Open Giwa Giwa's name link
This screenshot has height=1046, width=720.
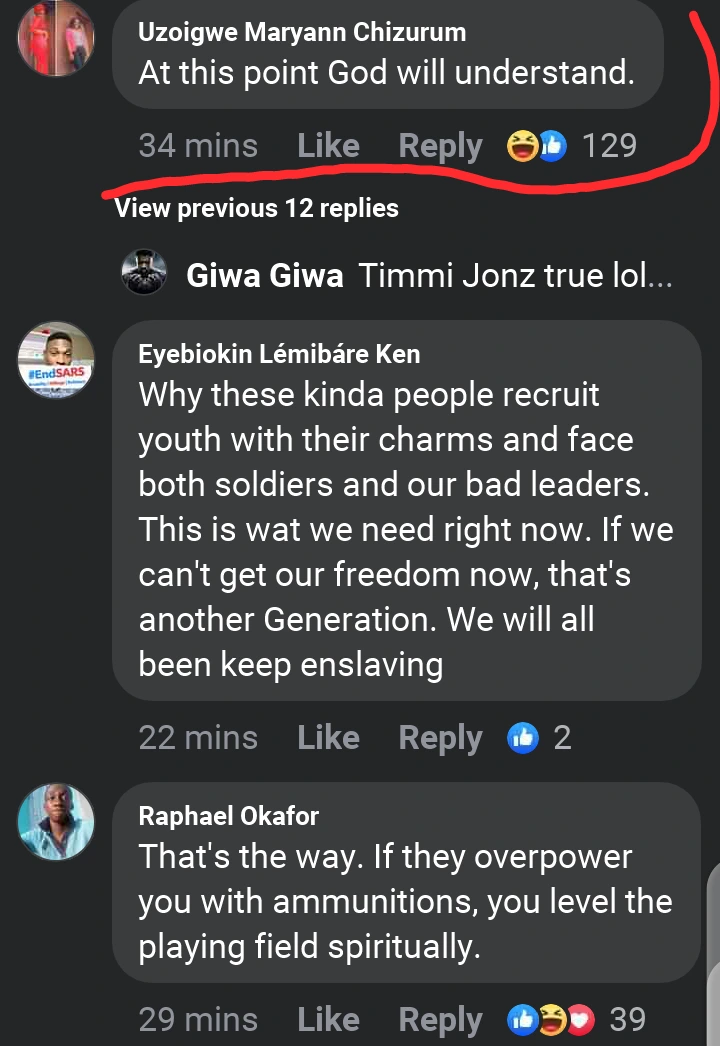pos(265,275)
